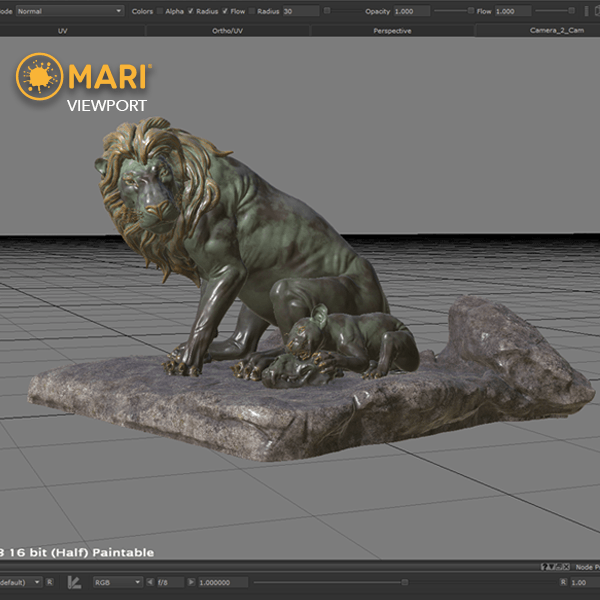
Task: Click the R reset button beside default dropdown
Action: coord(50,582)
